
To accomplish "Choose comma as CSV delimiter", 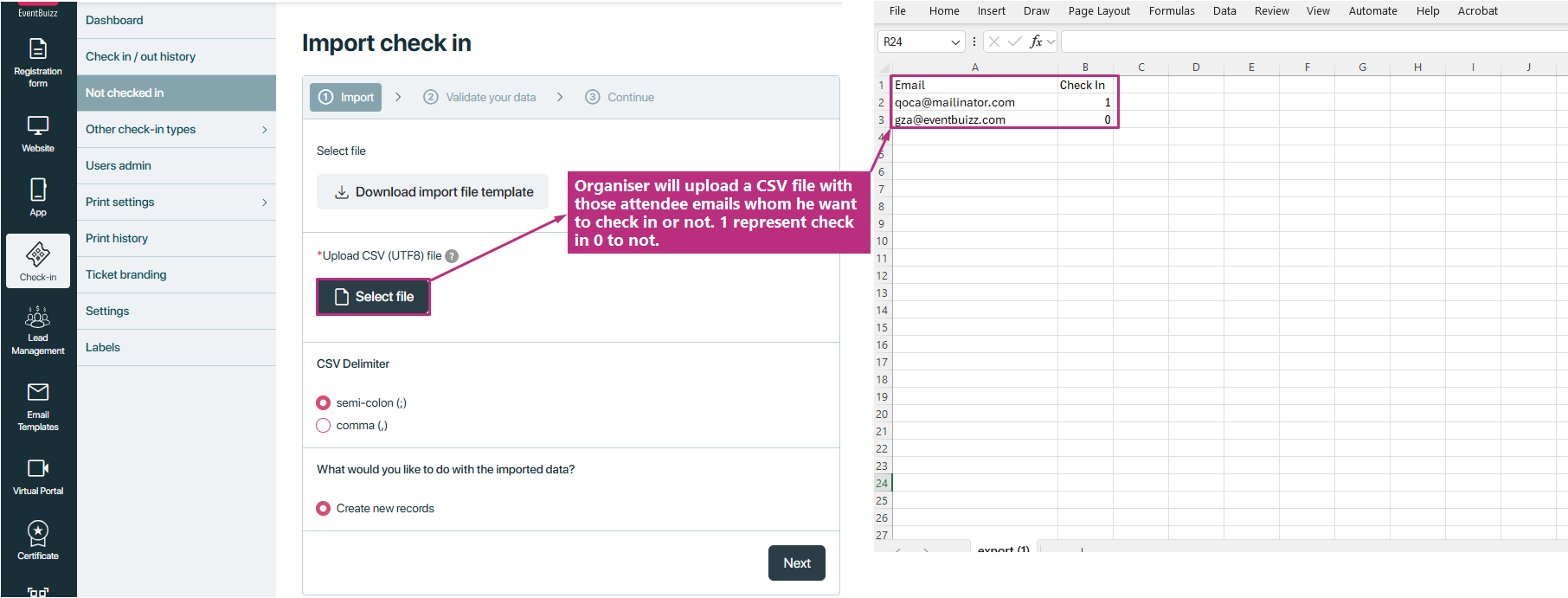I will [x=324, y=426].
